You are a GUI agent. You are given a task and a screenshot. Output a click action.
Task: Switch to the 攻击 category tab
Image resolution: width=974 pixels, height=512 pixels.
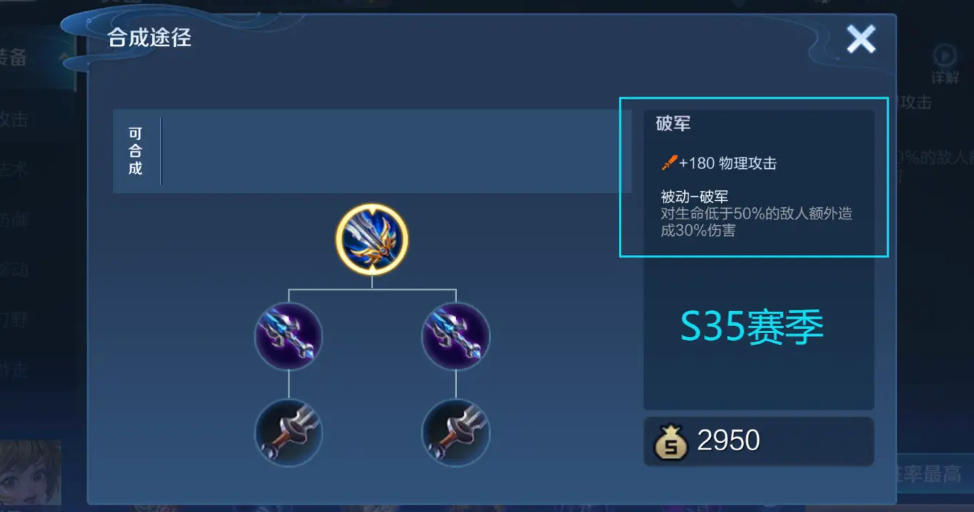point(14,119)
